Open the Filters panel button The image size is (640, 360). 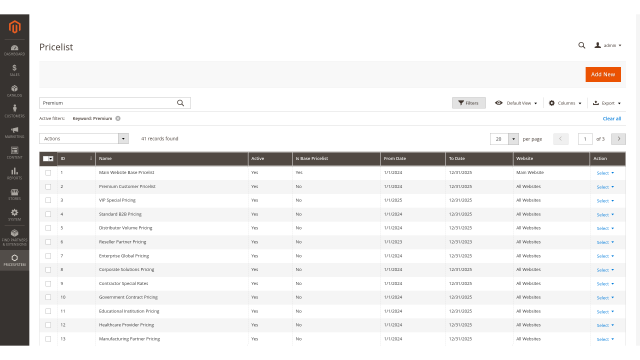point(469,103)
